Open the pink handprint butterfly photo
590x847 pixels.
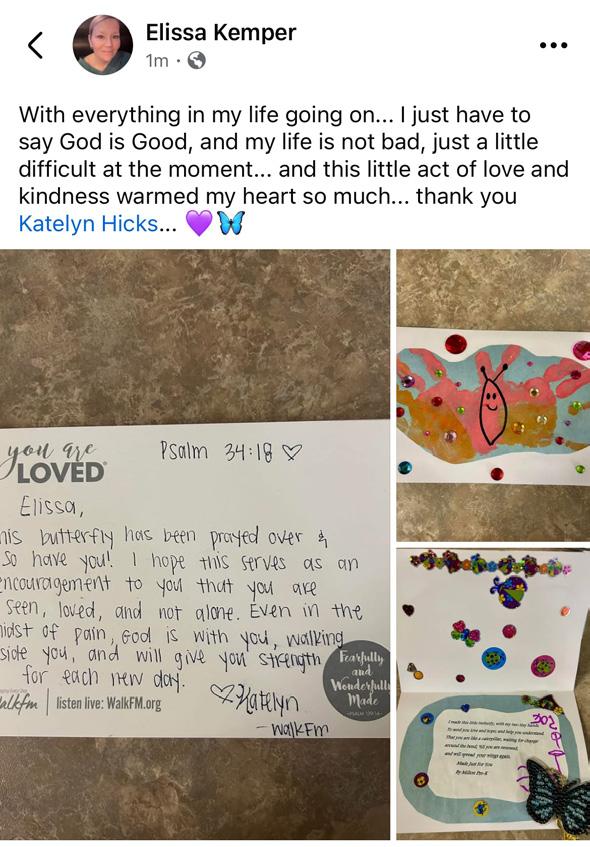pos(493,394)
